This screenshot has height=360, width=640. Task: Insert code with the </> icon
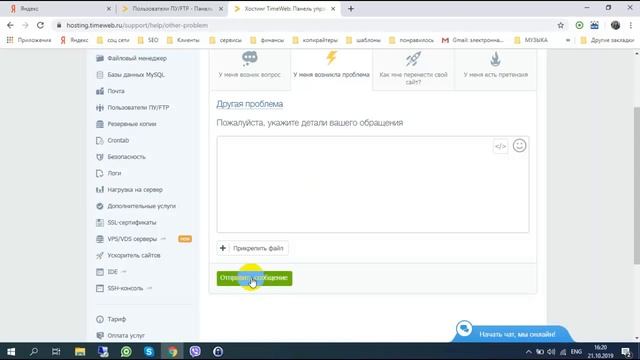(500, 146)
